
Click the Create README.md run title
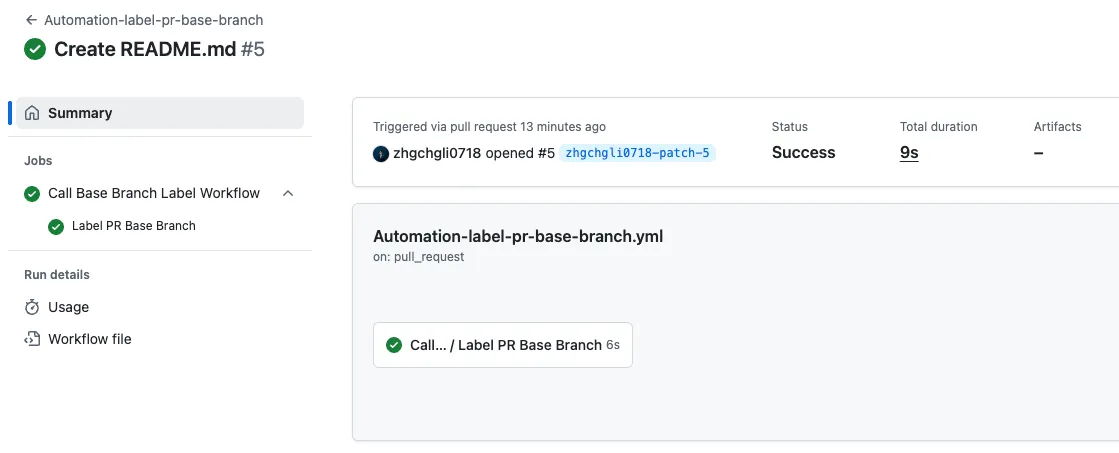click(145, 49)
